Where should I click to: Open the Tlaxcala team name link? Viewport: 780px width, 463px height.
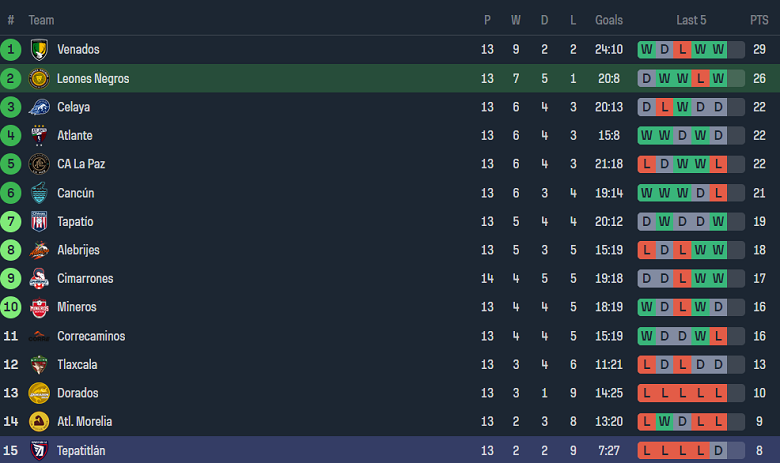coord(77,365)
